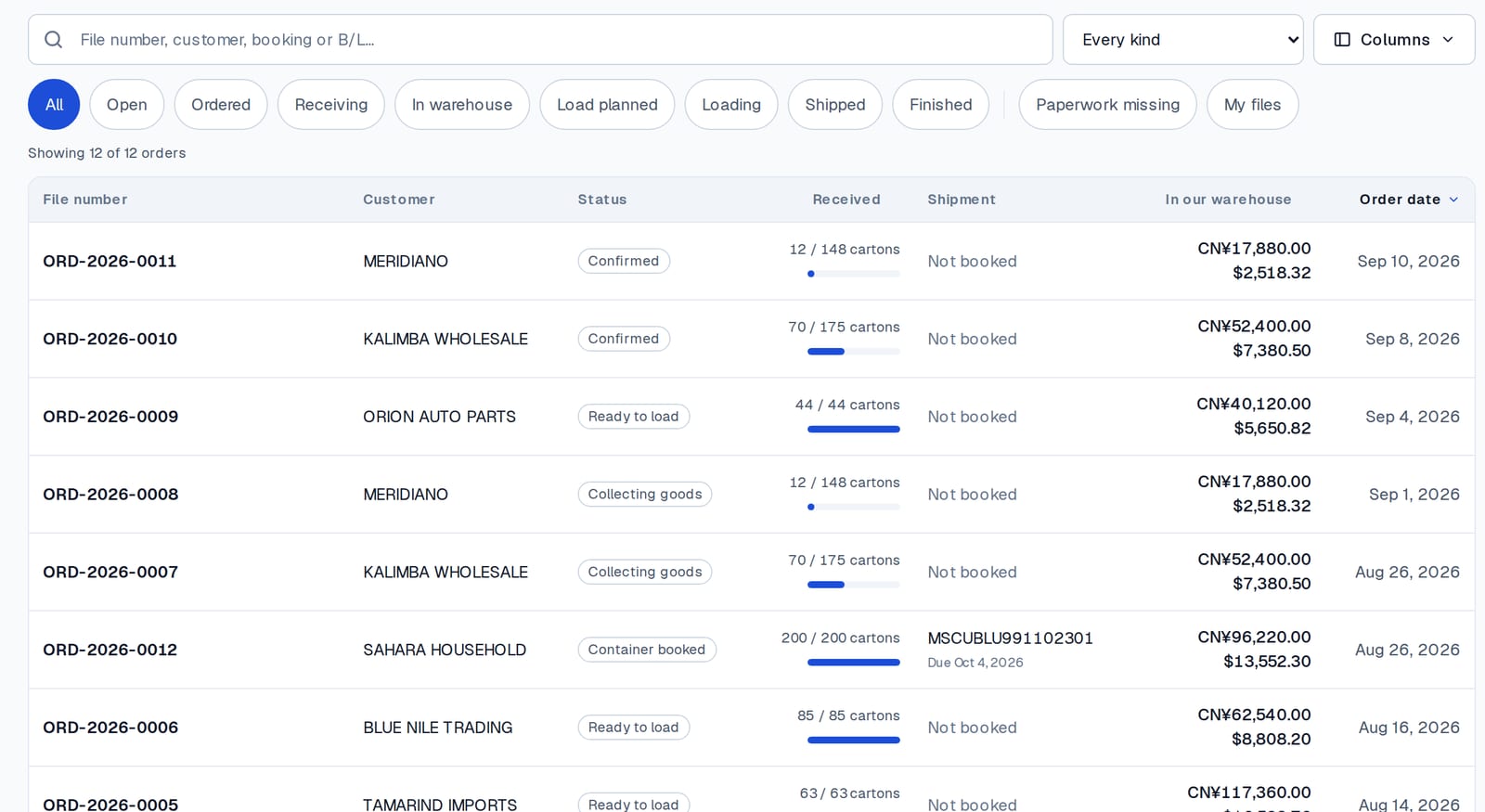
Task: Click amount CN¥96,220.00
Action: 1254,638
